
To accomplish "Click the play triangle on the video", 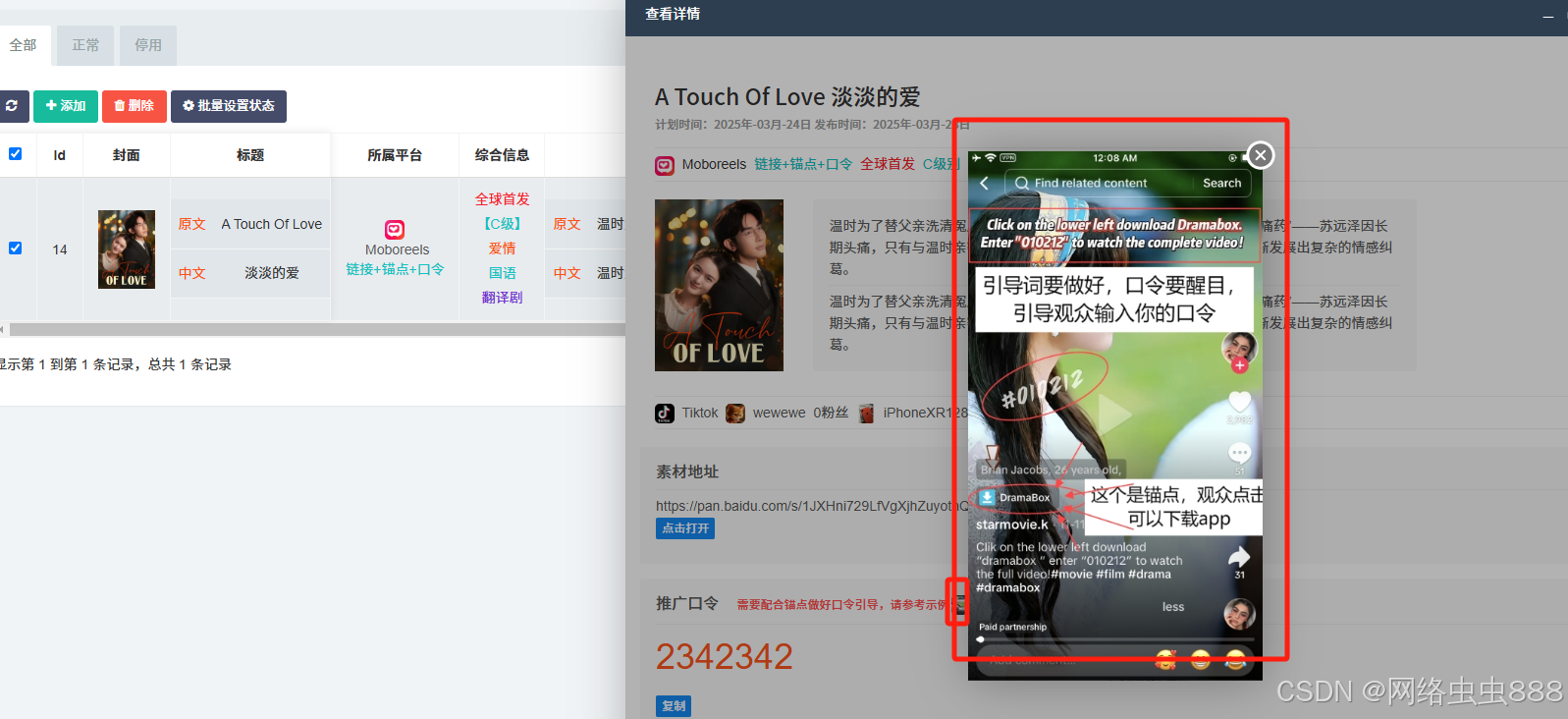I will (1114, 415).
